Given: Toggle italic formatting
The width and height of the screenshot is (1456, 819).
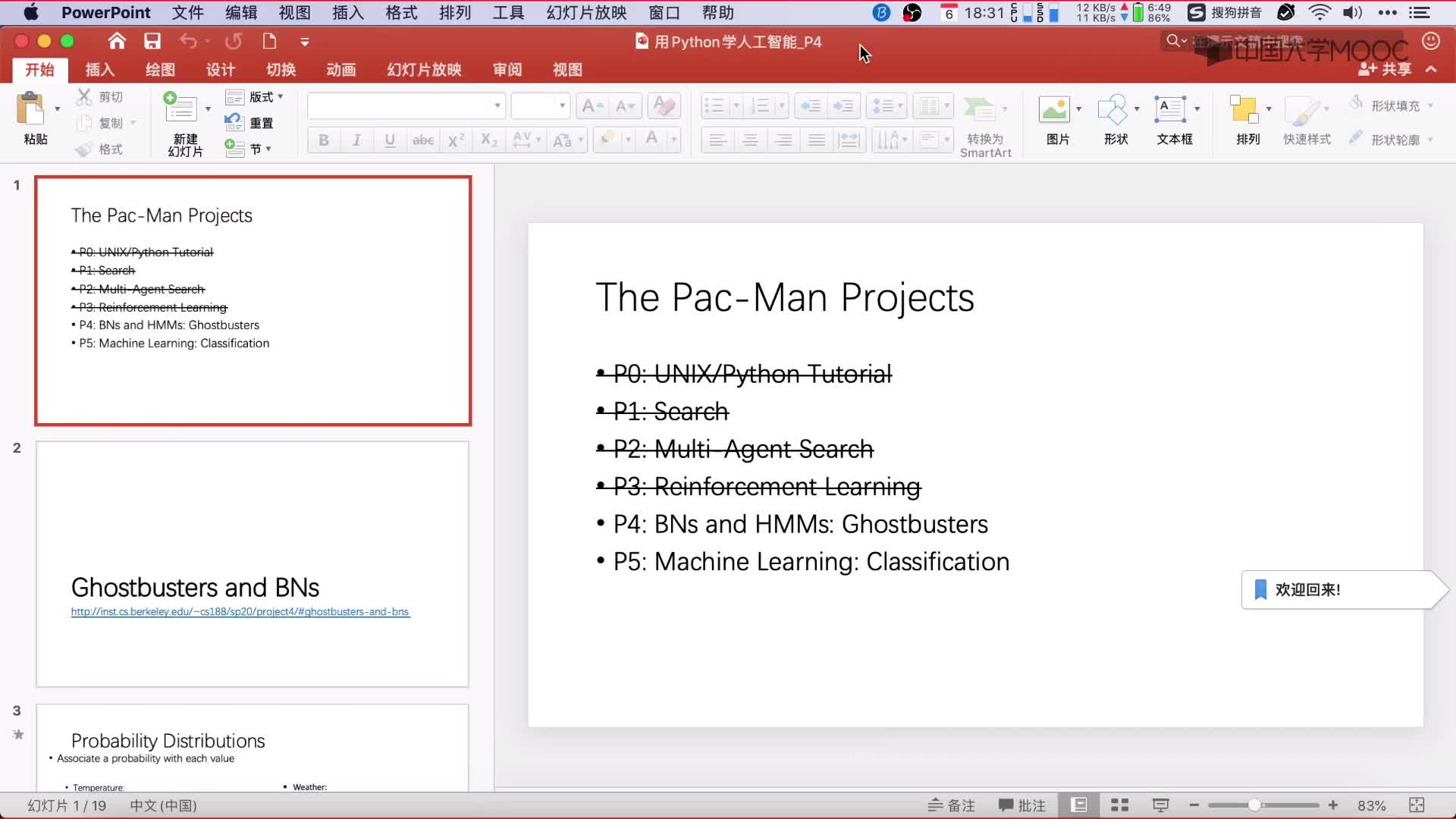Looking at the screenshot, I should point(356,140).
